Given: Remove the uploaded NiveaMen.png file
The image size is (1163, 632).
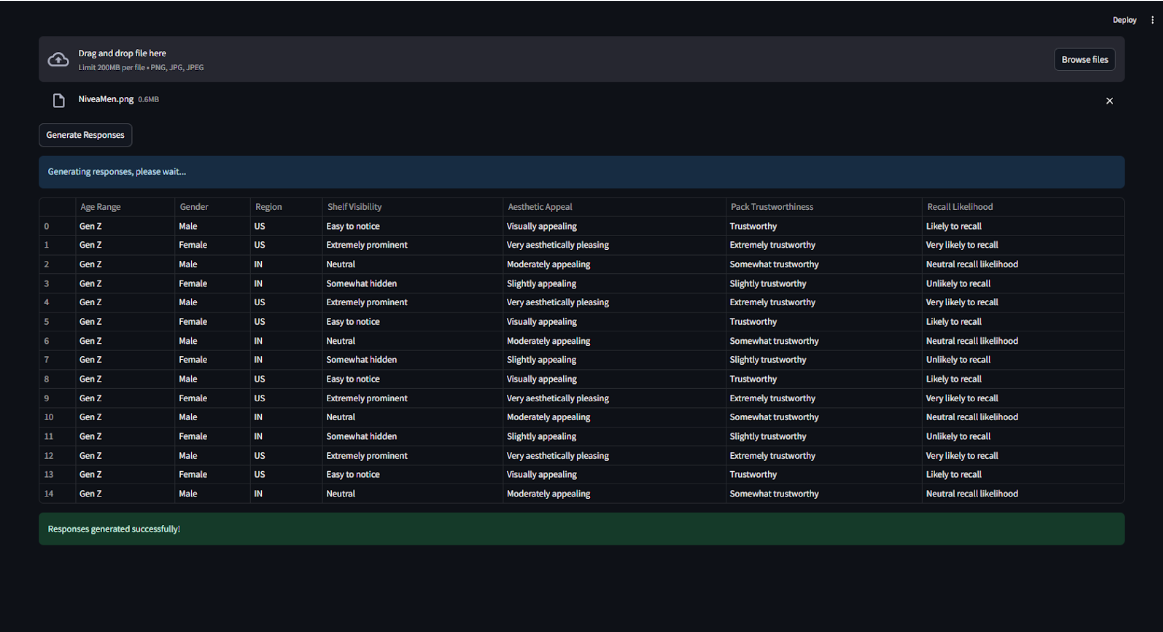Looking at the screenshot, I should click(1110, 101).
